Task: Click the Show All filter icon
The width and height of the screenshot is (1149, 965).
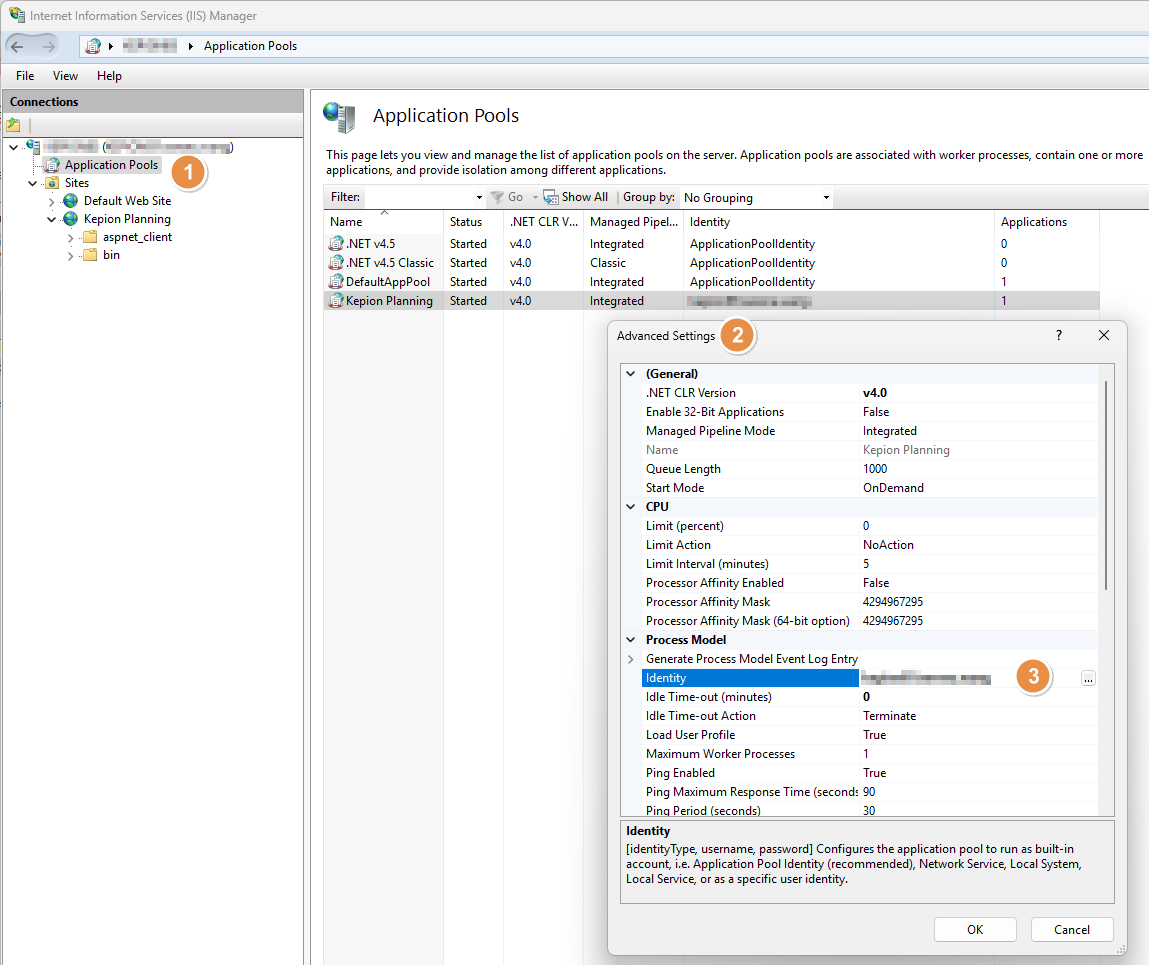Action: [x=550, y=197]
